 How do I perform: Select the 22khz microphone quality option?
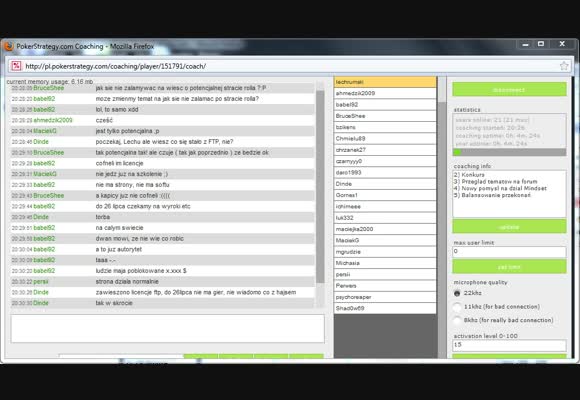457,293
